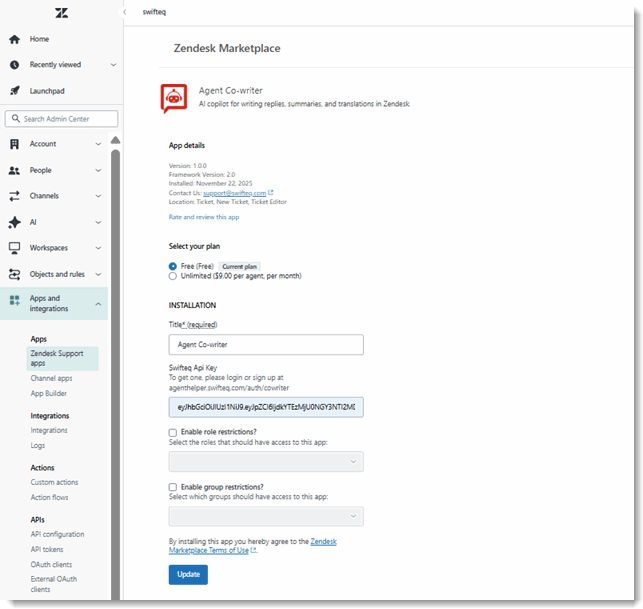643x609 pixels.
Task: Click the search magnifier icon
Action: tap(16, 119)
